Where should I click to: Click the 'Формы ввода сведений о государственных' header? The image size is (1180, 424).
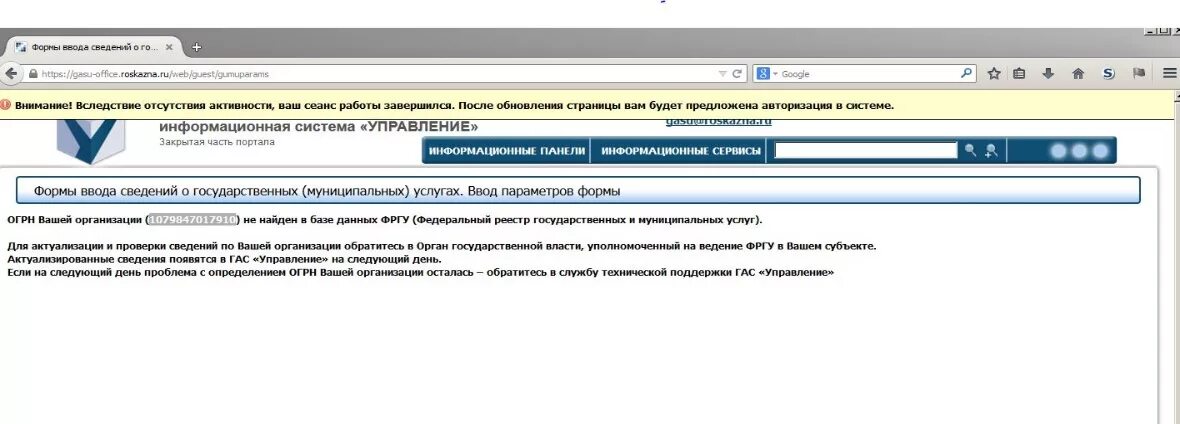pyautogui.click(x=578, y=191)
